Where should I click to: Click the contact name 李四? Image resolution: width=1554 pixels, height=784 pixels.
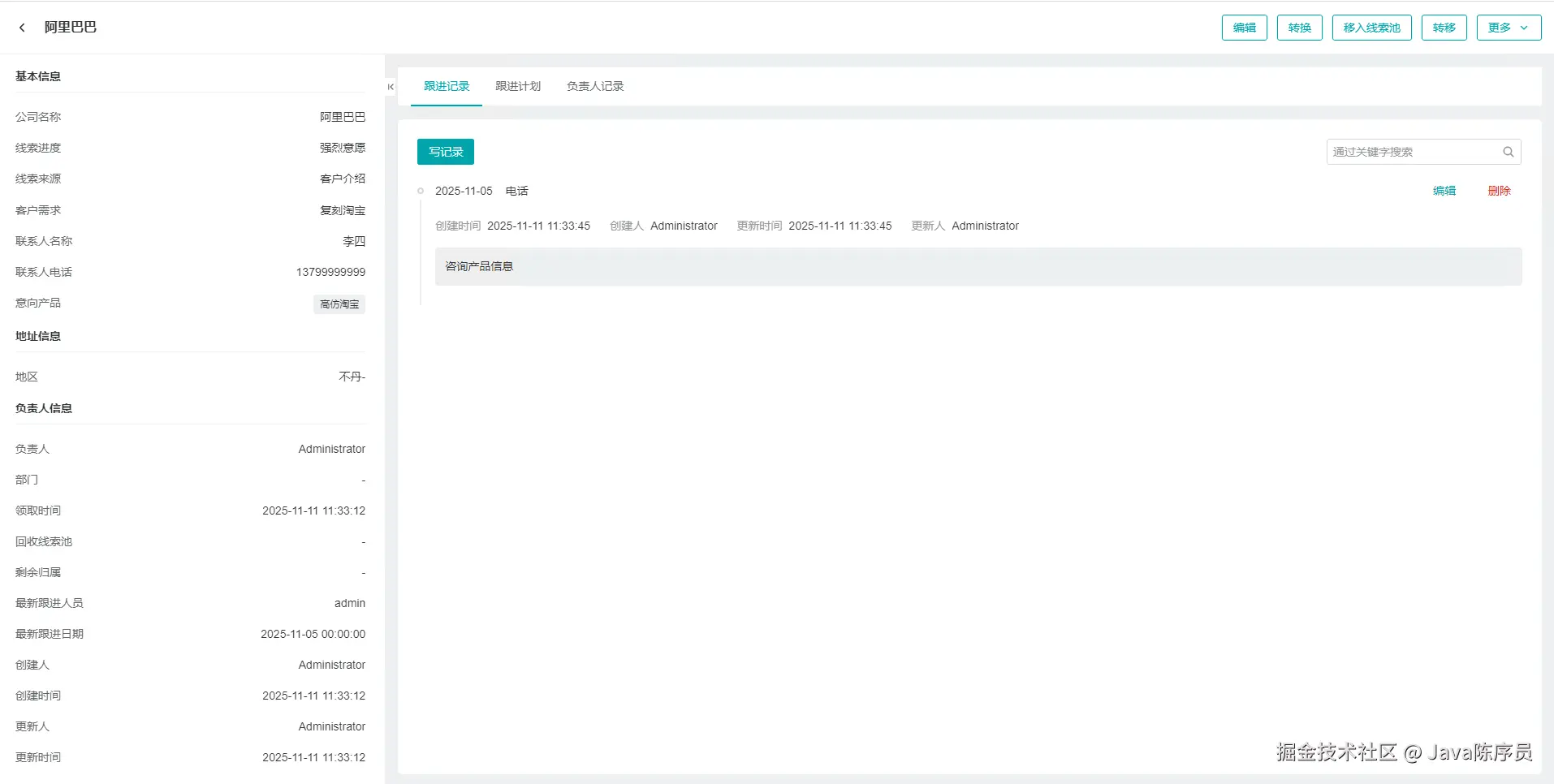pos(354,241)
